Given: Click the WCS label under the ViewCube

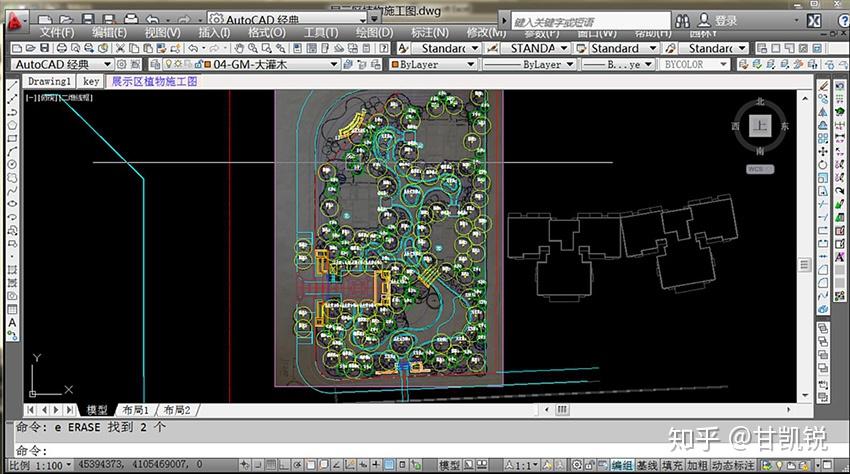Looking at the screenshot, I should pyautogui.click(x=760, y=169).
